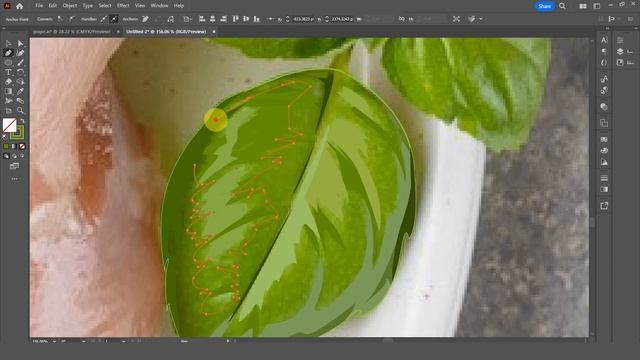640x360 pixels.
Task: Select the Scissors tool
Action: pyautogui.click(x=8, y=101)
